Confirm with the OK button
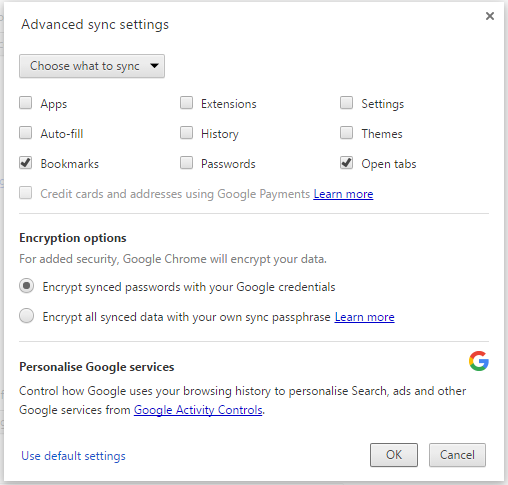The width and height of the screenshot is (508, 485). 394,455
